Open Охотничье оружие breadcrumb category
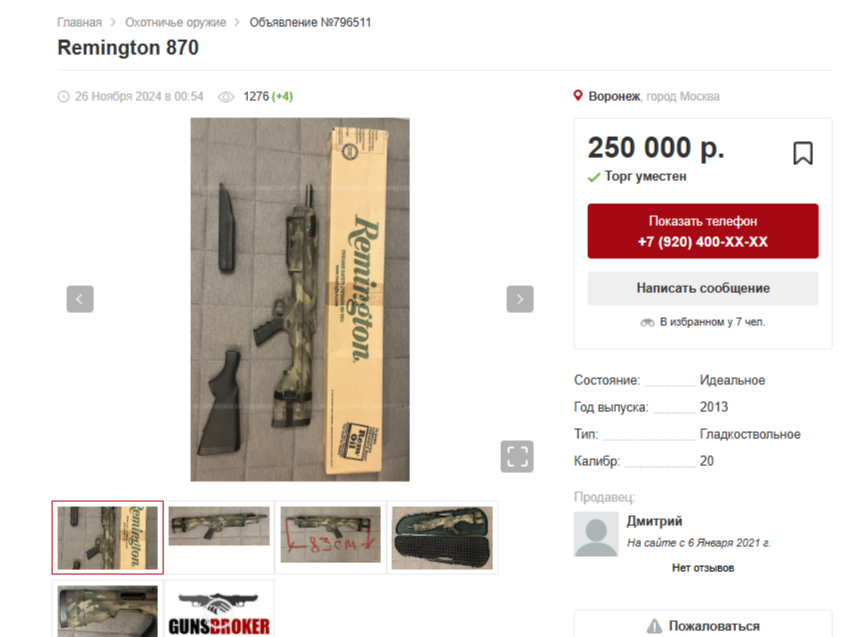The width and height of the screenshot is (847, 637). pyautogui.click(x=176, y=22)
